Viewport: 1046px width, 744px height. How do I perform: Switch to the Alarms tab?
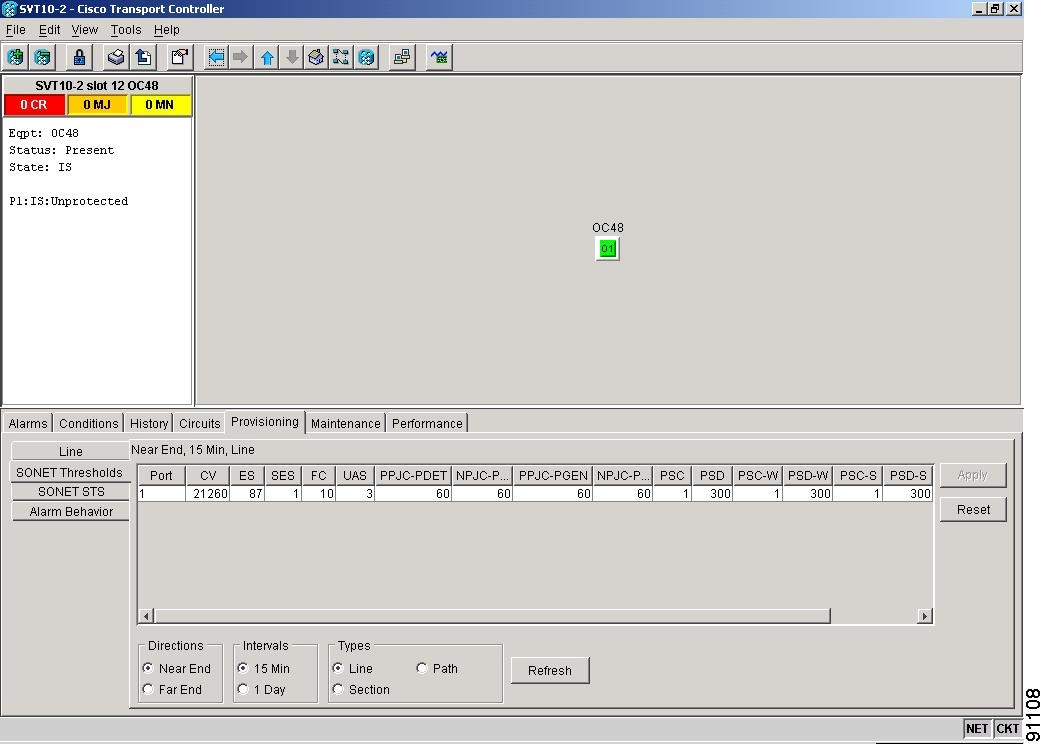(28, 424)
